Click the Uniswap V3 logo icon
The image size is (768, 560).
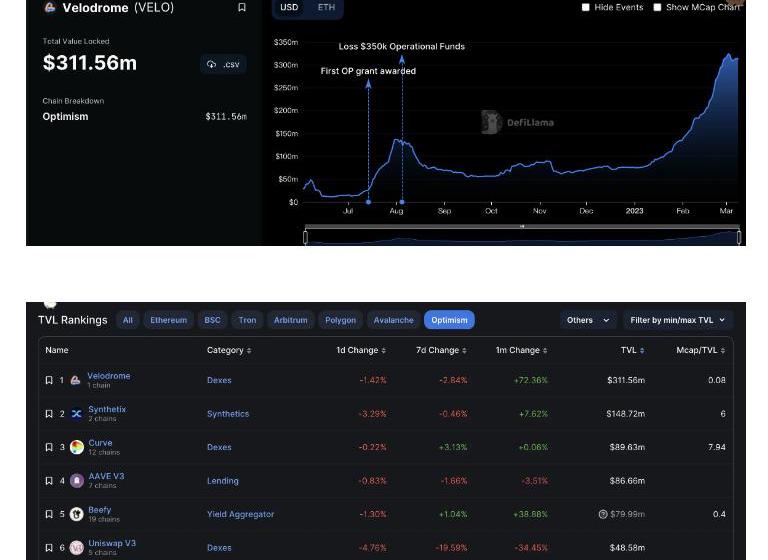(77, 548)
